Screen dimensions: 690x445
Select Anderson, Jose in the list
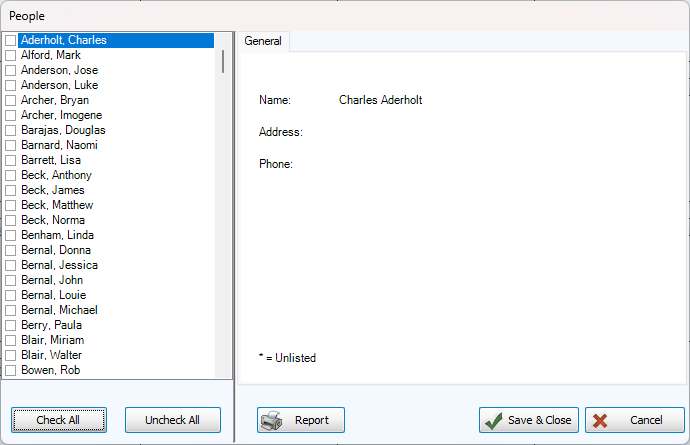pyautogui.click(x=59, y=71)
